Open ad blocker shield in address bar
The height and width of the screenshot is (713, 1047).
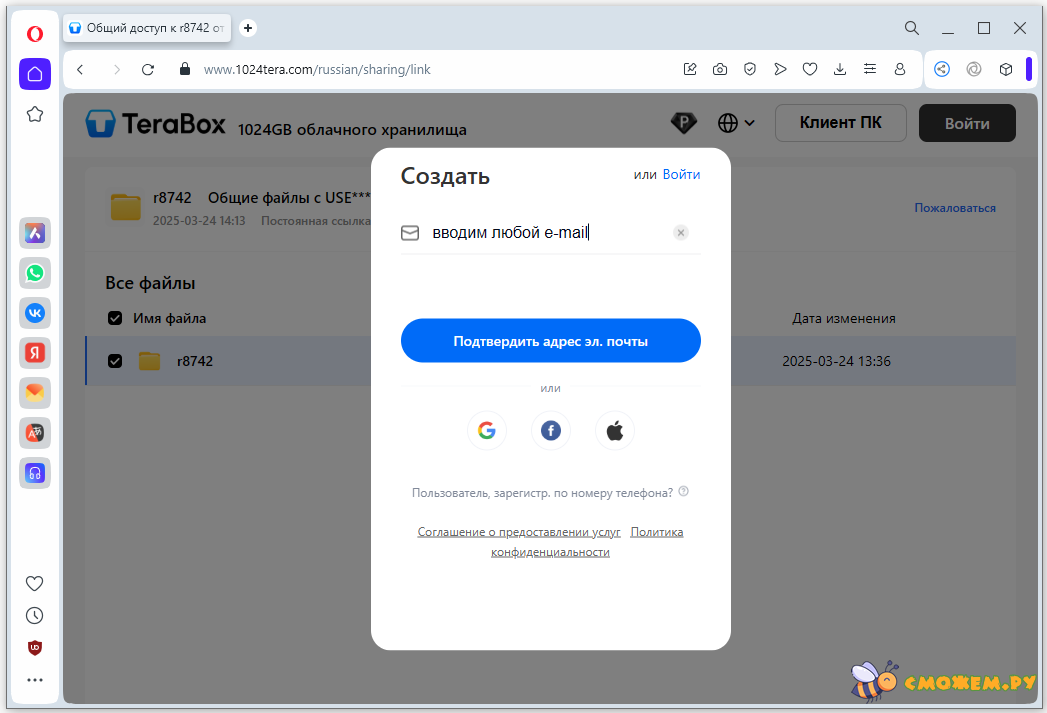(x=750, y=69)
